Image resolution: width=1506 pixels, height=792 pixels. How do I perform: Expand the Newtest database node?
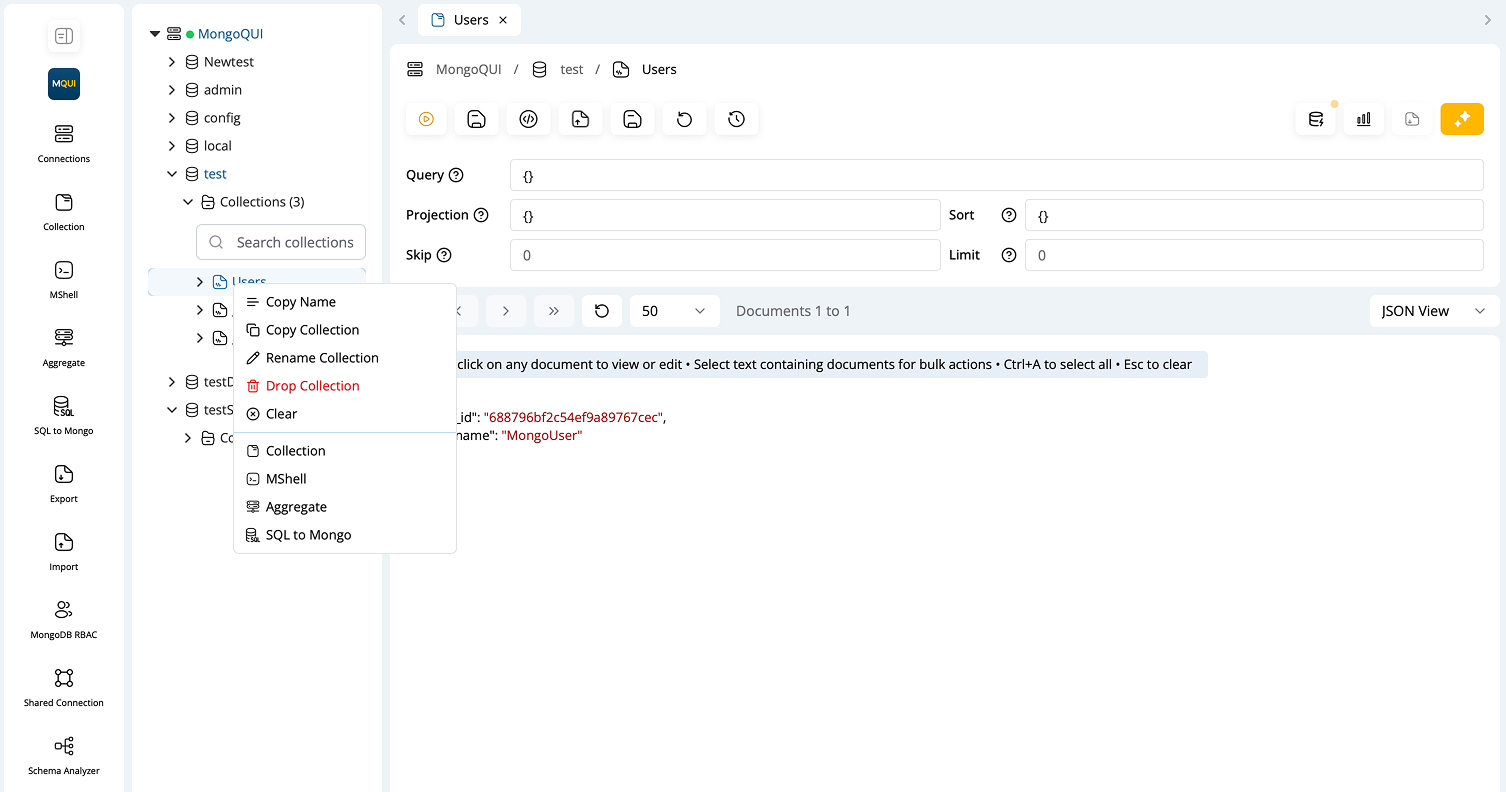[172, 62]
